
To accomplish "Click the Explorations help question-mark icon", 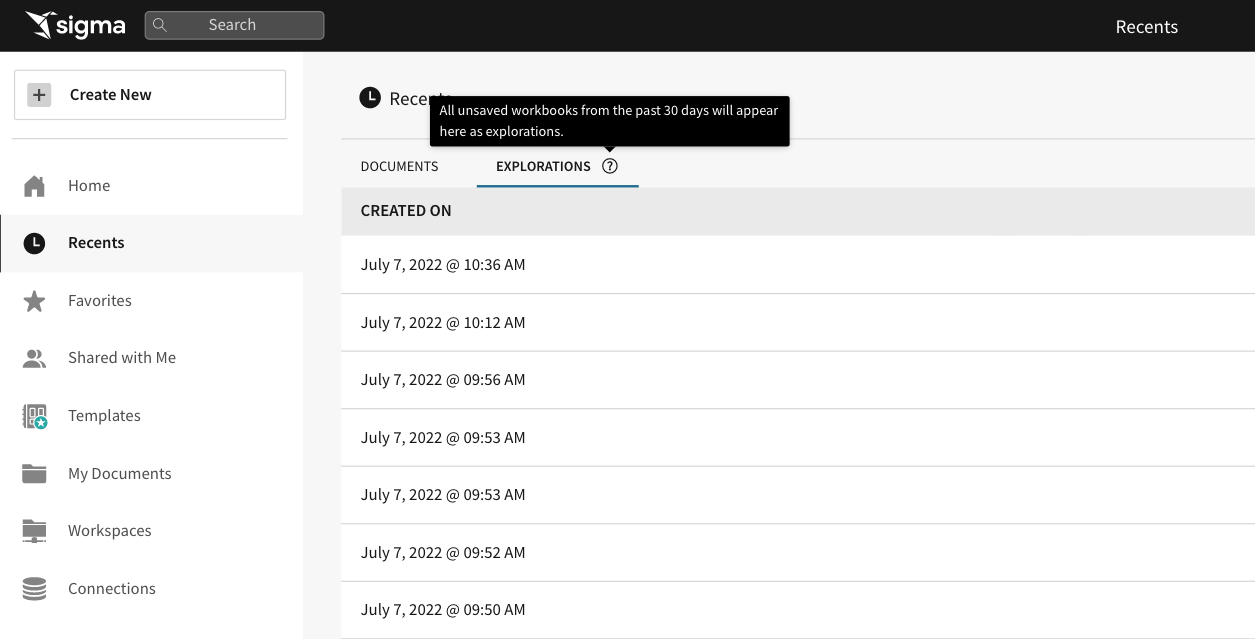I will click(x=610, y=166).
